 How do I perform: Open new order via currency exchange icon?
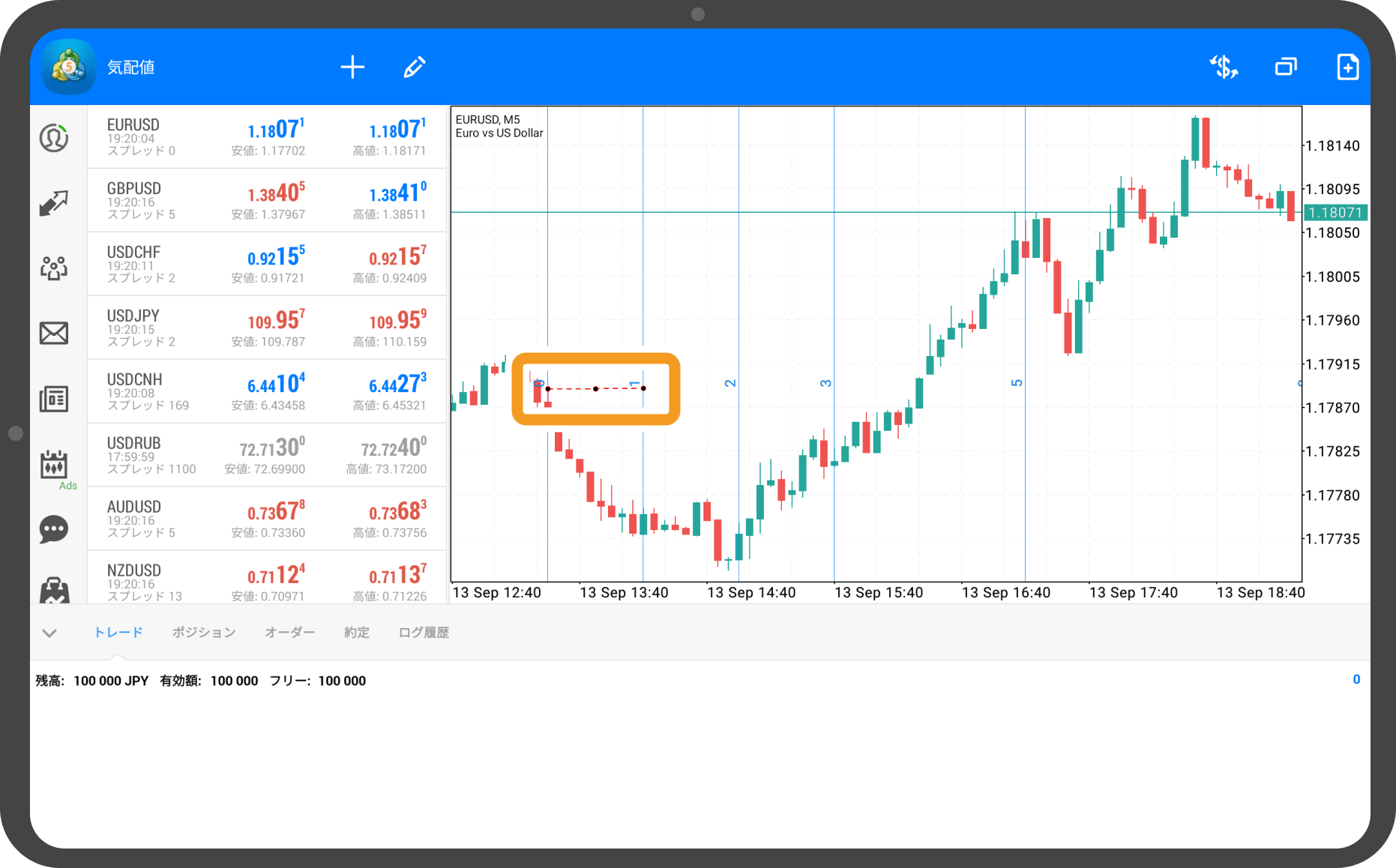[x=1224, y=67]
